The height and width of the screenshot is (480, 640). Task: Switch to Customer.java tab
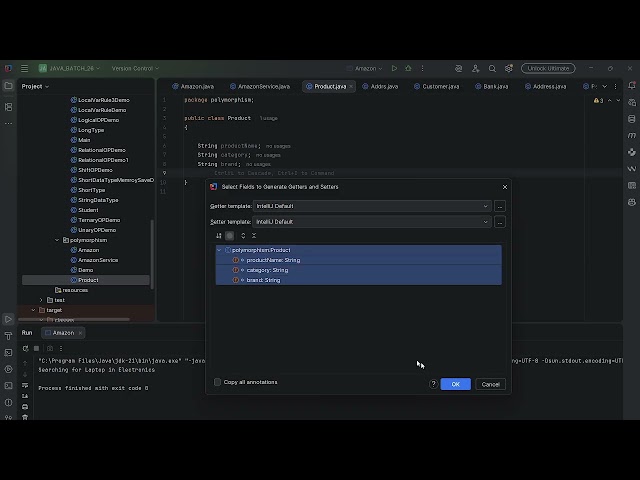tap(436, 87)
